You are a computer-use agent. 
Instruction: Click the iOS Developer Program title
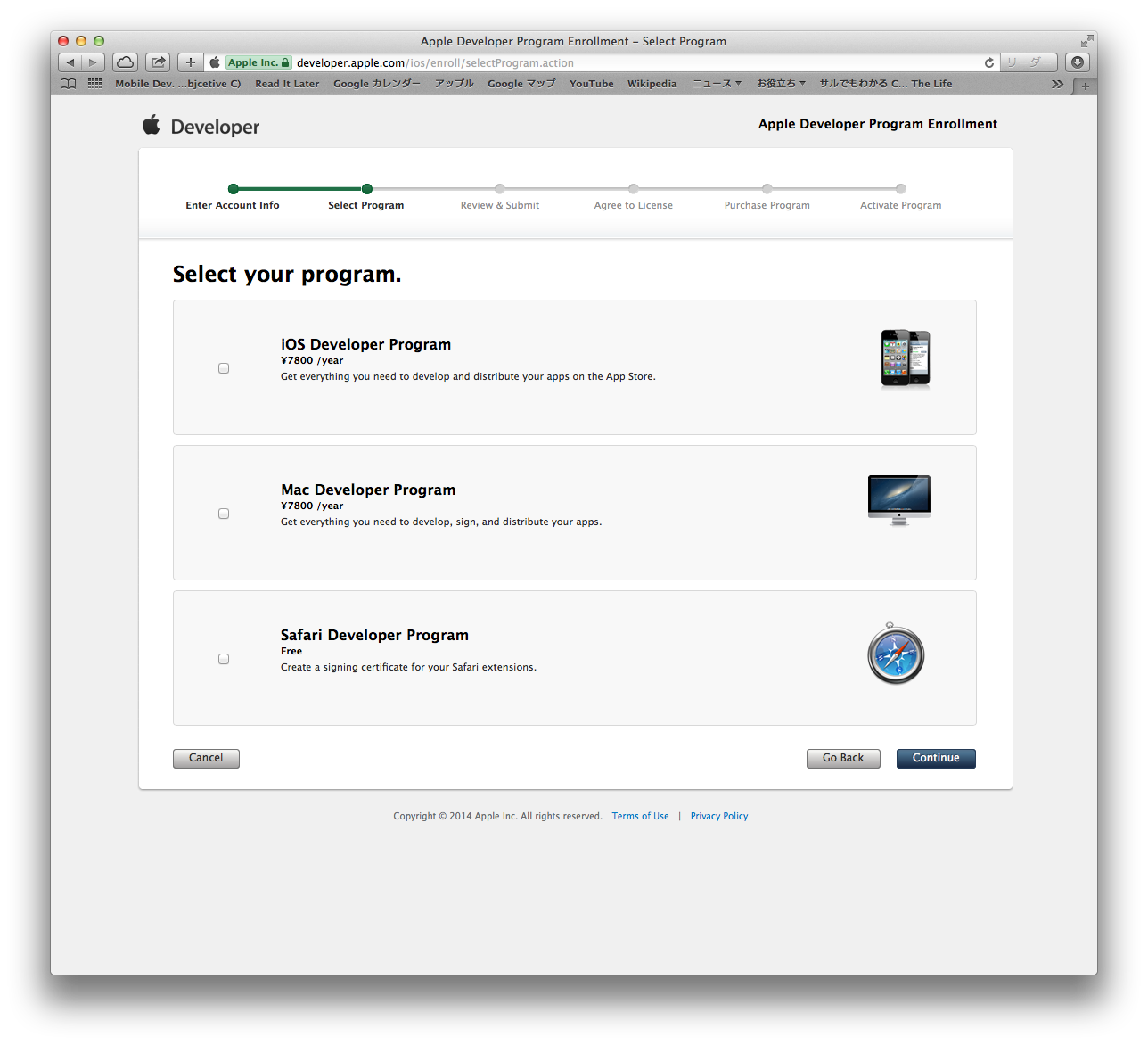366,344
